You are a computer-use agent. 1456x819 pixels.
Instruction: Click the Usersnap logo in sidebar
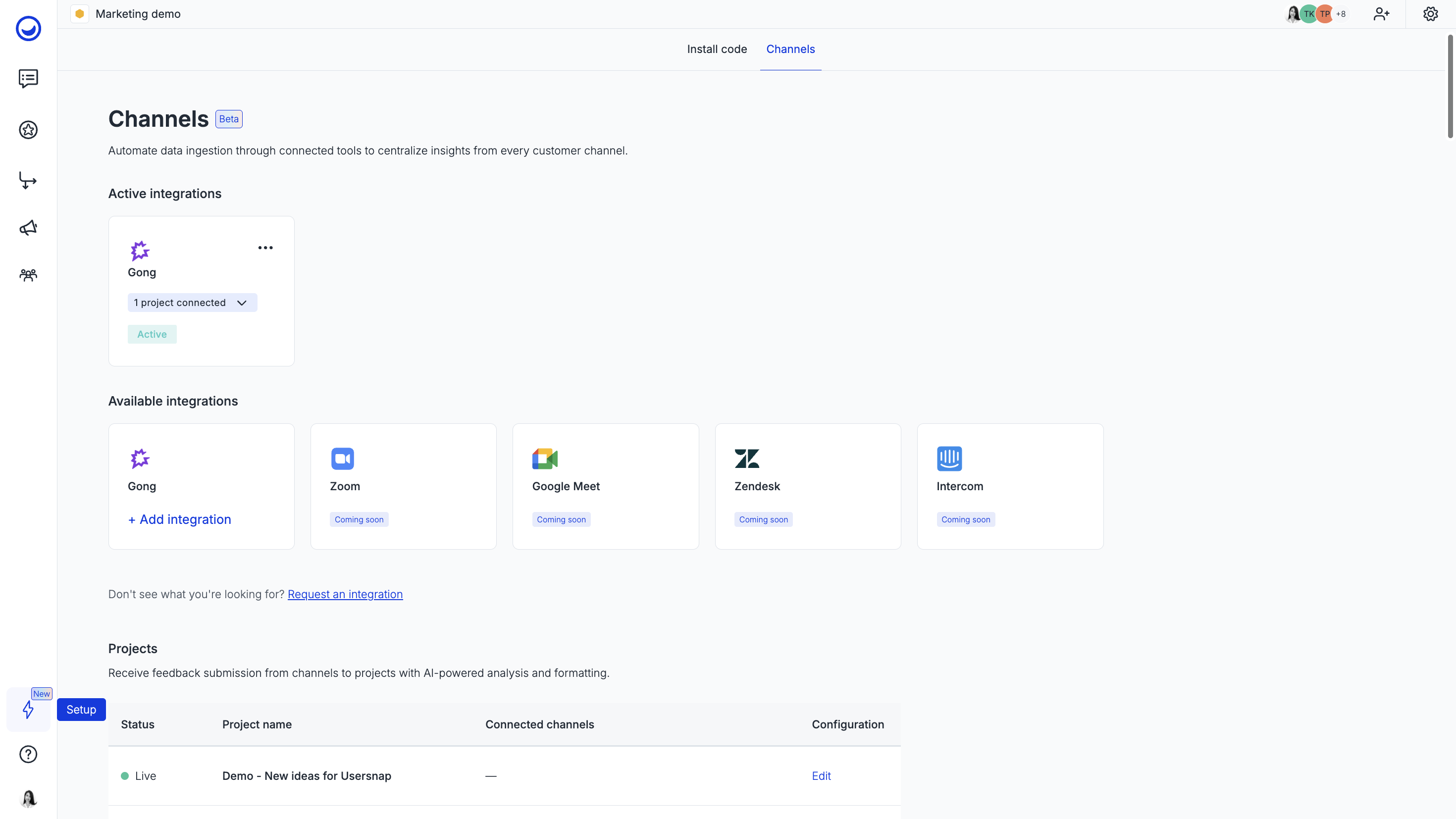pyautogui.click(x=28, y=28)
